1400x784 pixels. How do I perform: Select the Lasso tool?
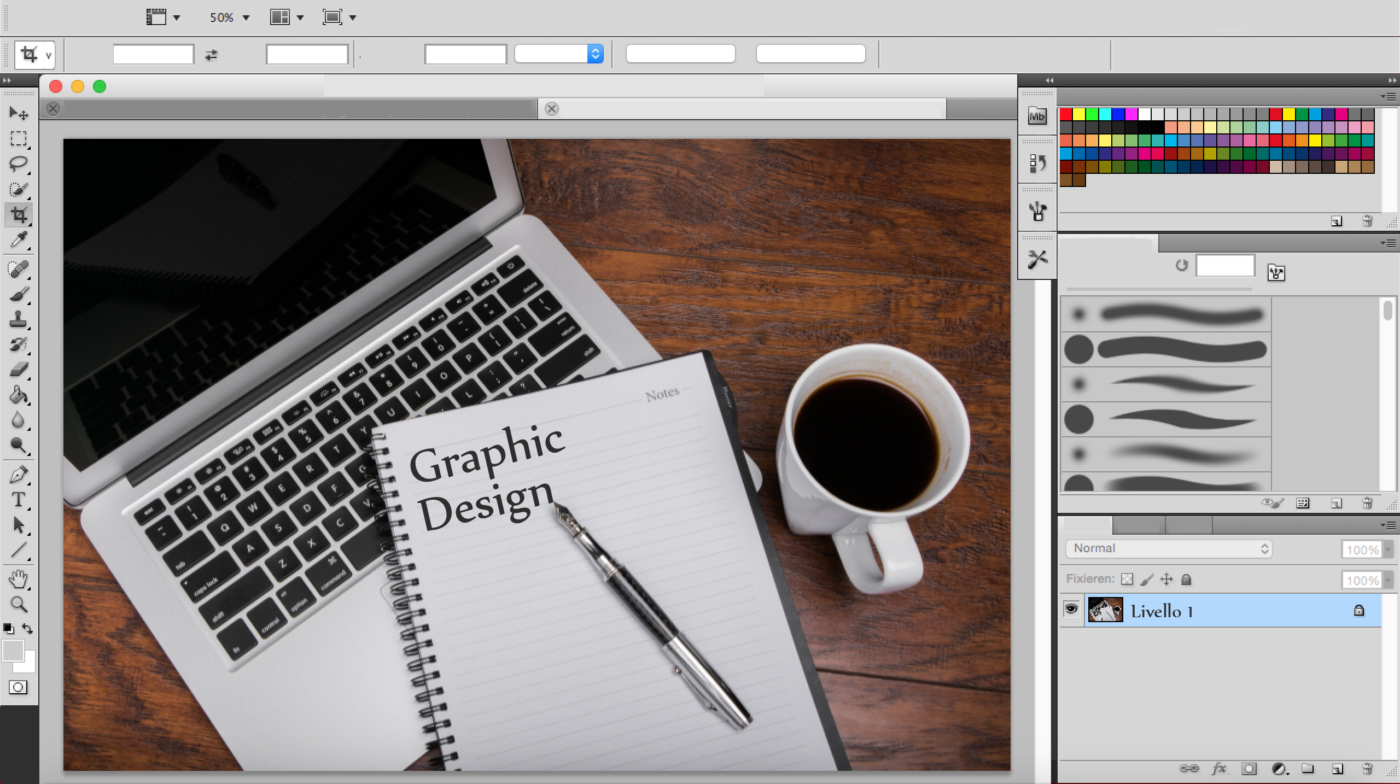[x=18, y=164]
